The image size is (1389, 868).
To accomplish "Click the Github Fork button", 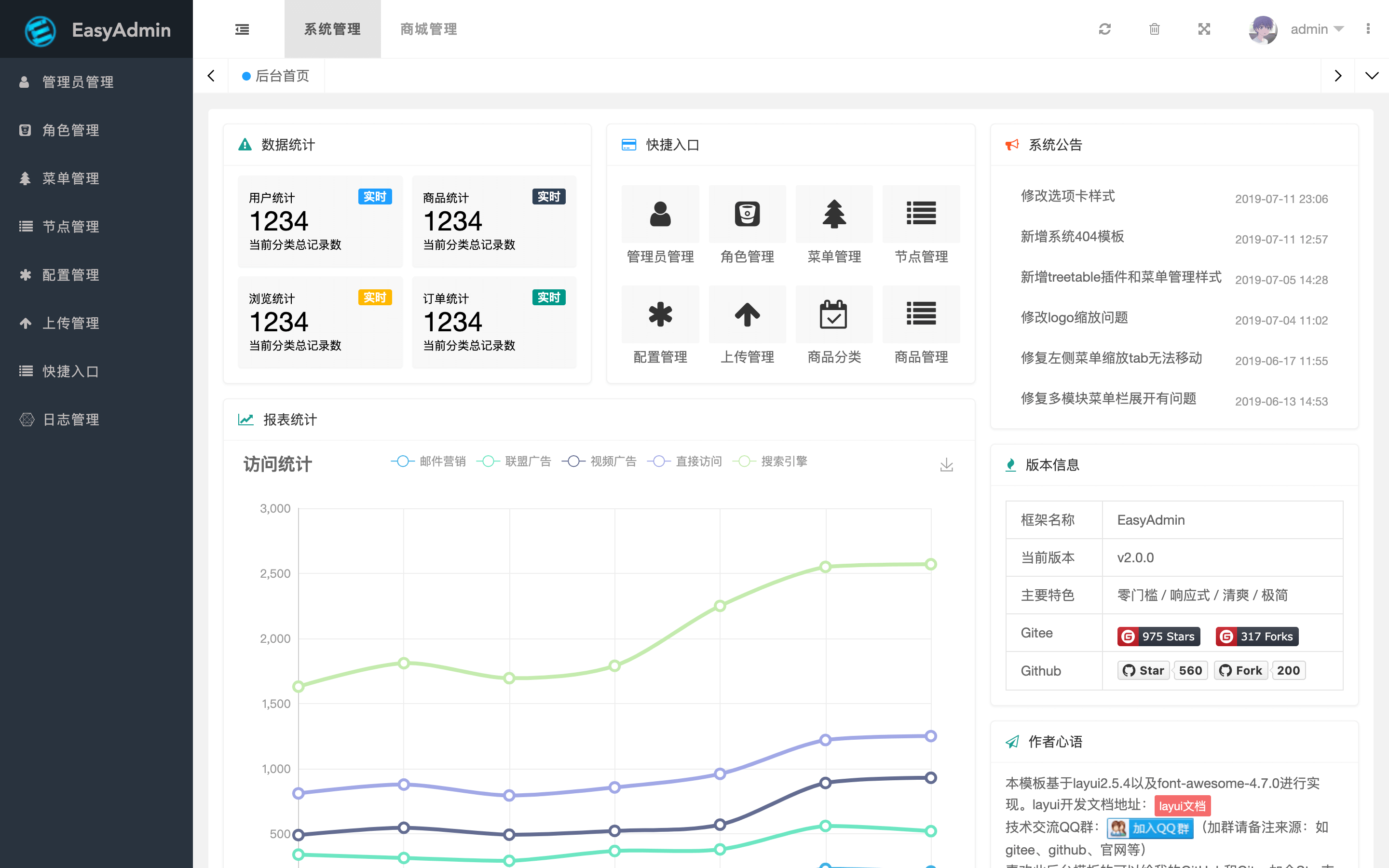I will click(1241, 670).
